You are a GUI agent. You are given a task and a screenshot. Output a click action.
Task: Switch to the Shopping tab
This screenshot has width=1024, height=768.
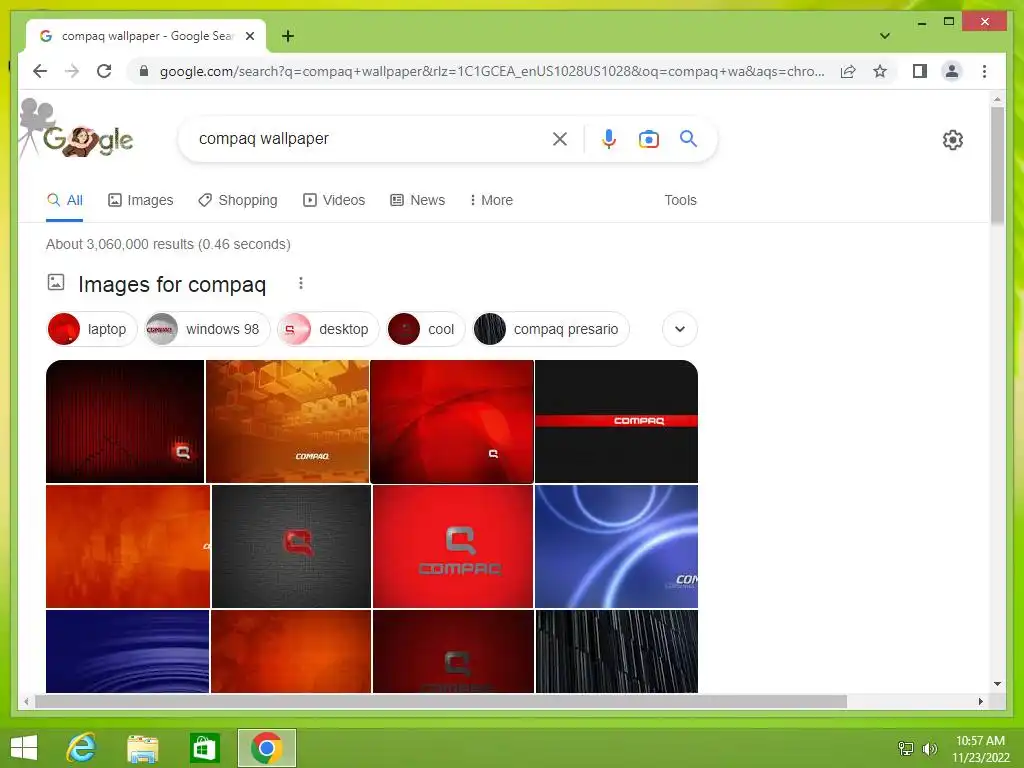pyautogui.click(x=238, y=200)
